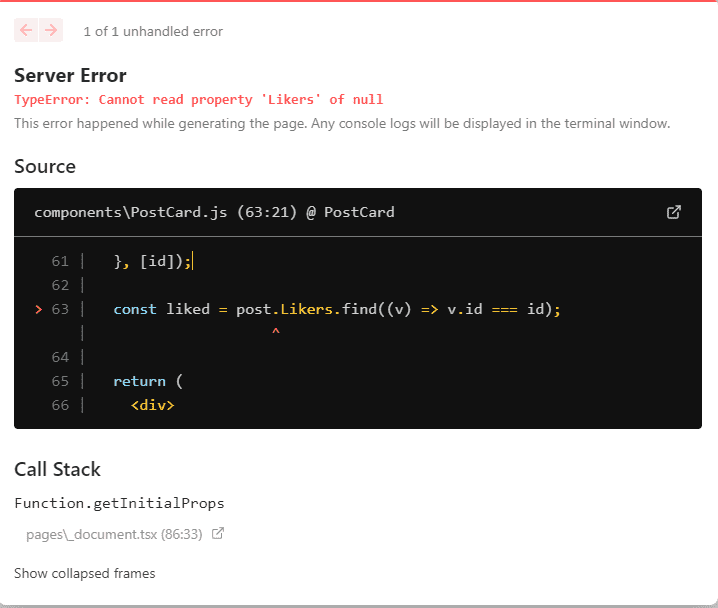Click the '1 of 1 unhandled error' counter
Viewport: 718px width, 608px height.
(x=153, y=31)
